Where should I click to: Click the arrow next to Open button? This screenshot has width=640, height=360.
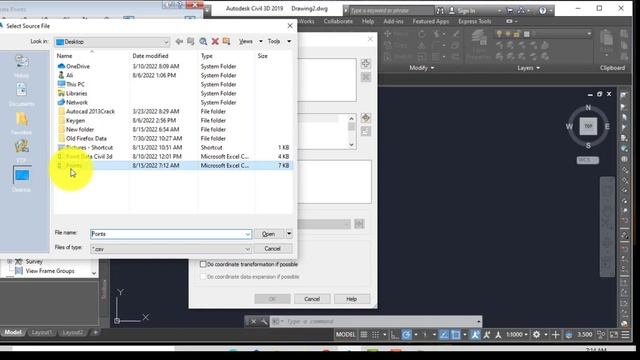pos(289,234)
